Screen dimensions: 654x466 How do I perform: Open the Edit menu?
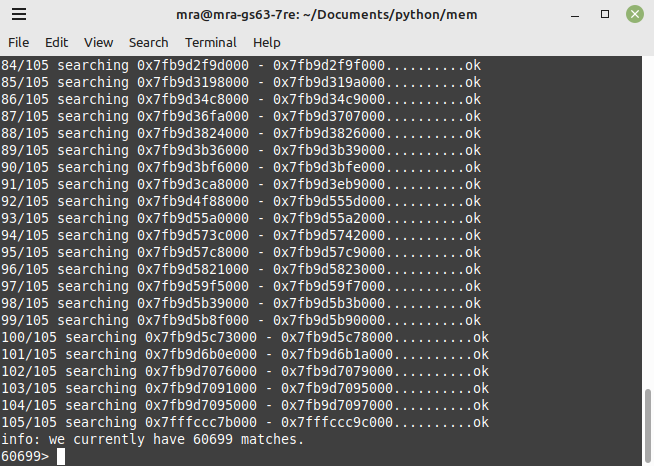[56, 43]
